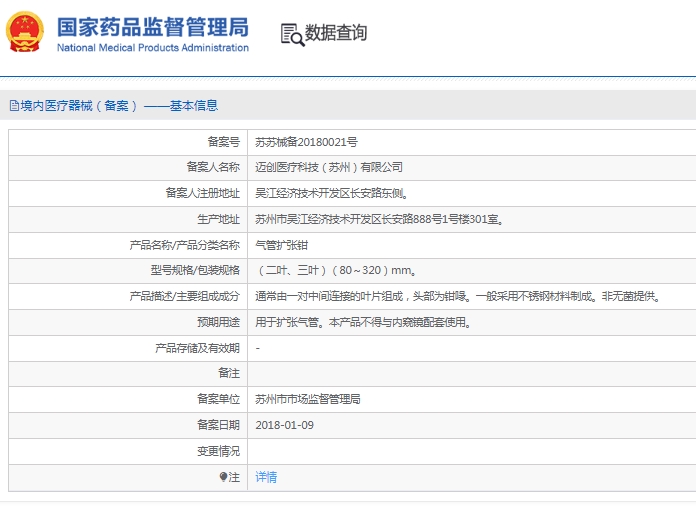Screen dimensions: 696x506
Task: Select 苏州市市场监督管理局
Action: click(308, 399)
